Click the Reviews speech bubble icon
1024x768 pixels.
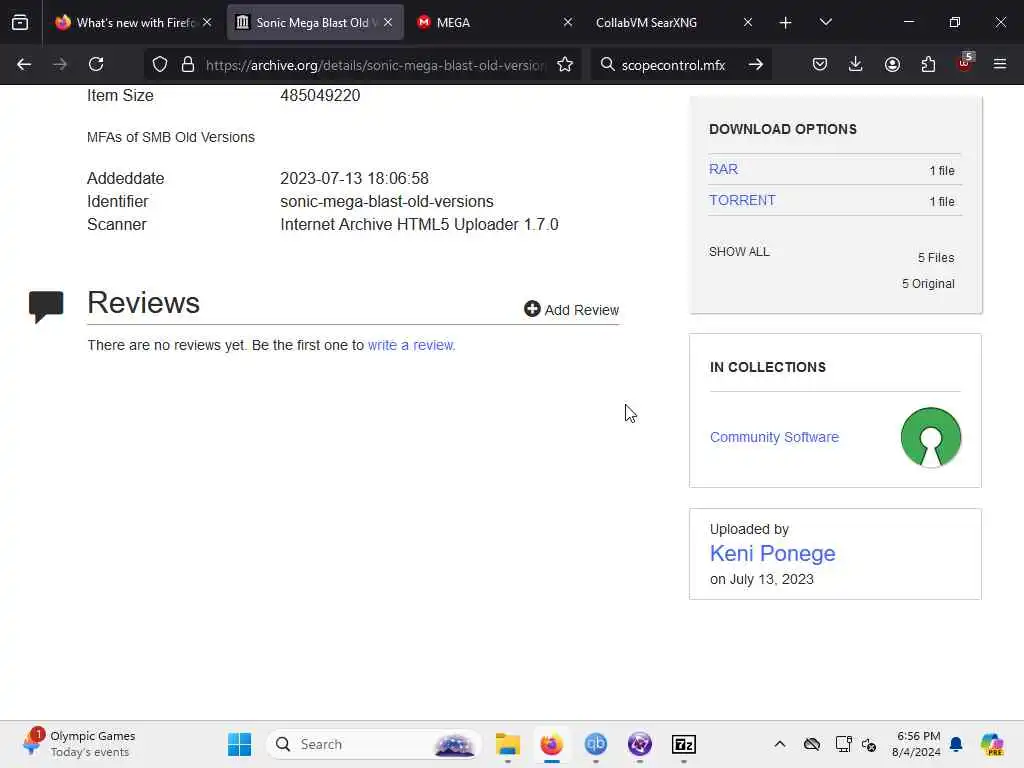pyautogui.click(x=46, y=306)
